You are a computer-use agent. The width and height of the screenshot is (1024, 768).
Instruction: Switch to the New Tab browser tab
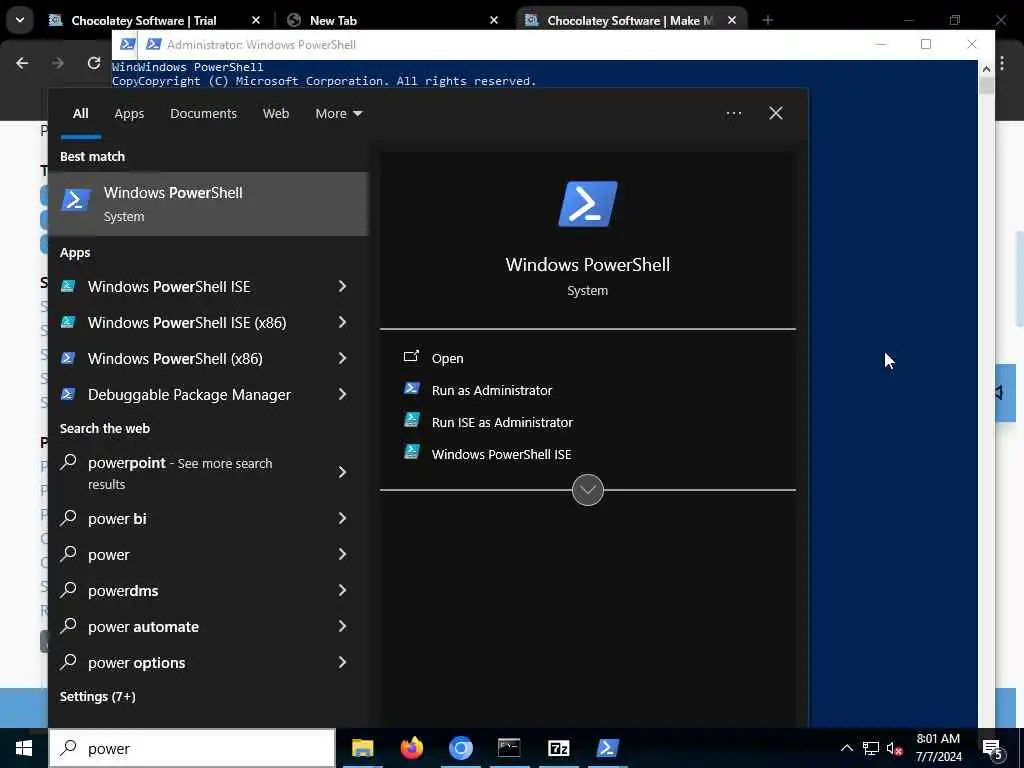(x=333, y=21)
